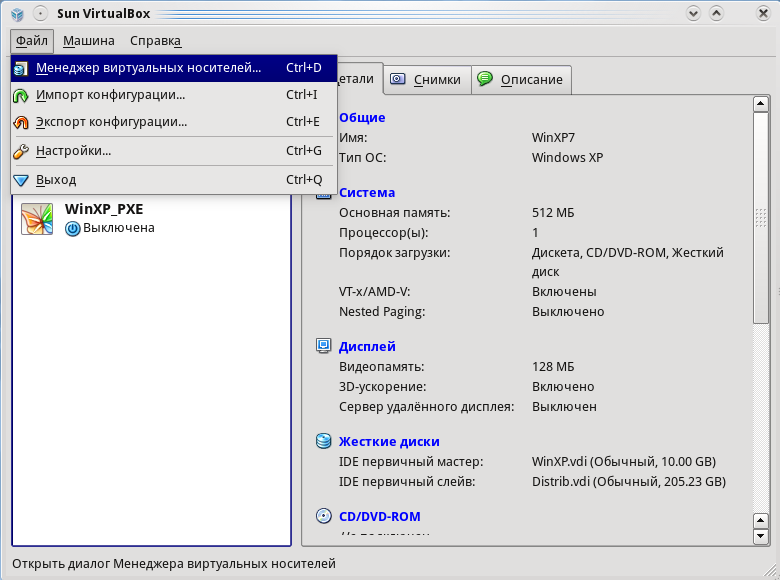This screenshot has width=780, height=580.
Task: Click the 512 МБ memory value
Action: click(x=553, y=213)
